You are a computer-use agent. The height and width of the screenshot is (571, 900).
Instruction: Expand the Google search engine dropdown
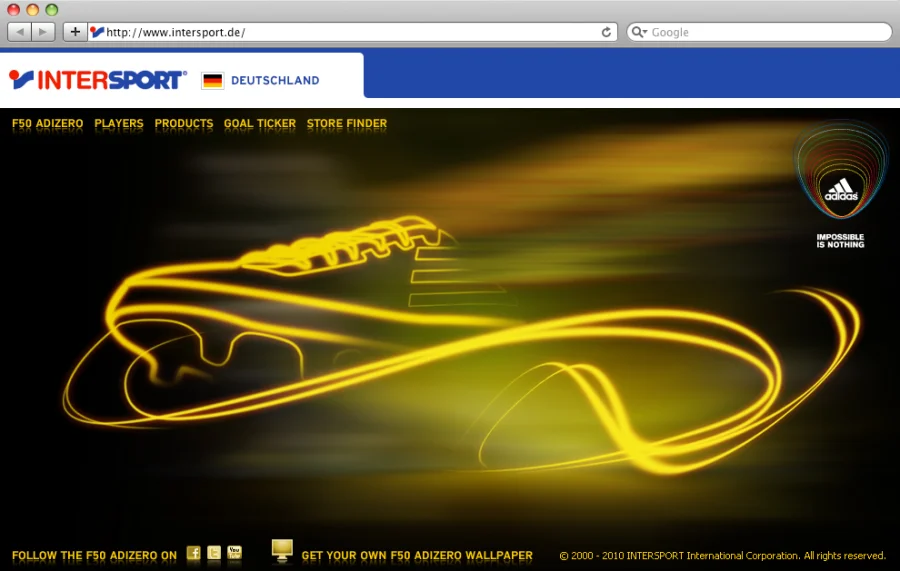[x=640, y=32]
